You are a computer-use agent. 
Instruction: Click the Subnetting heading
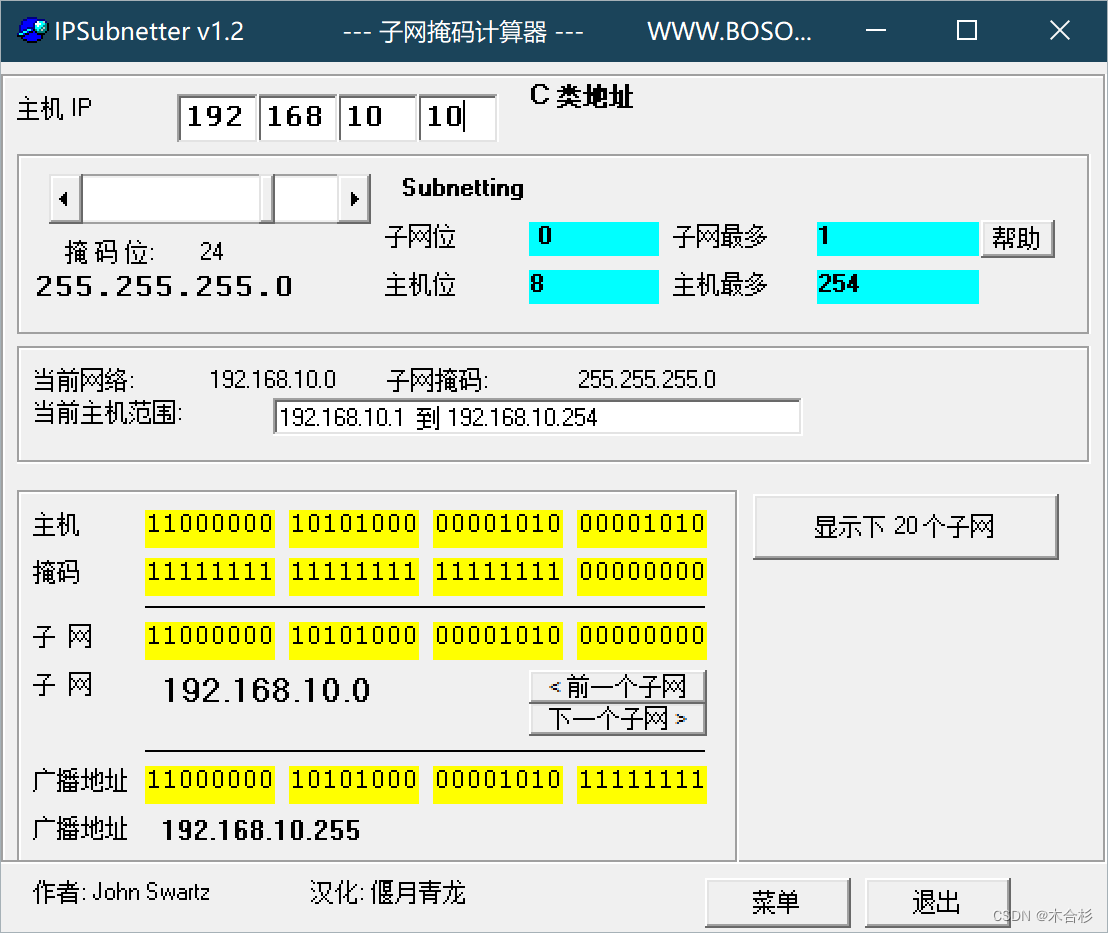[463, 188]
